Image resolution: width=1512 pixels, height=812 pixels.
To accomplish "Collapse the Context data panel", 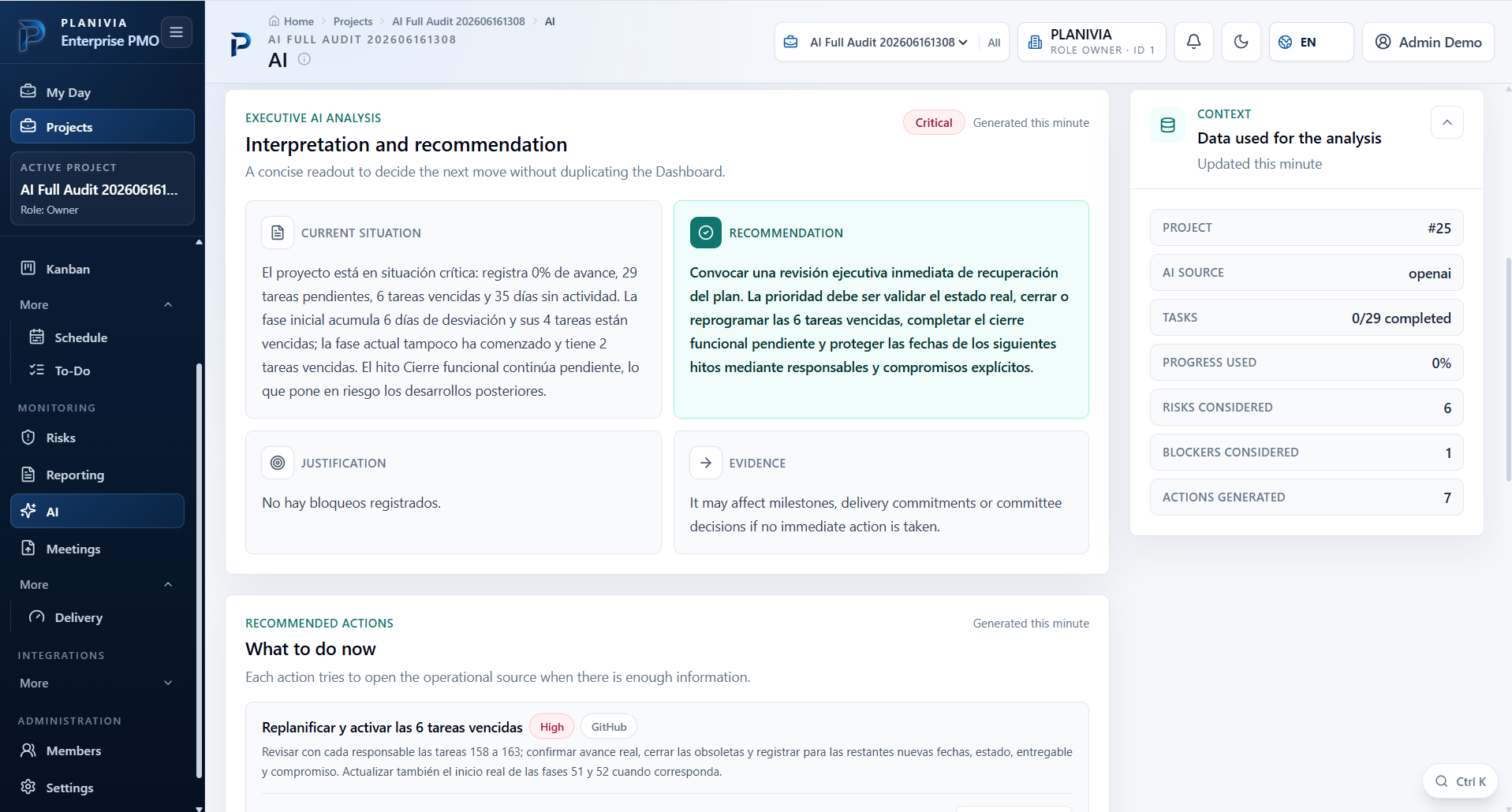I will click(1447, 122).
